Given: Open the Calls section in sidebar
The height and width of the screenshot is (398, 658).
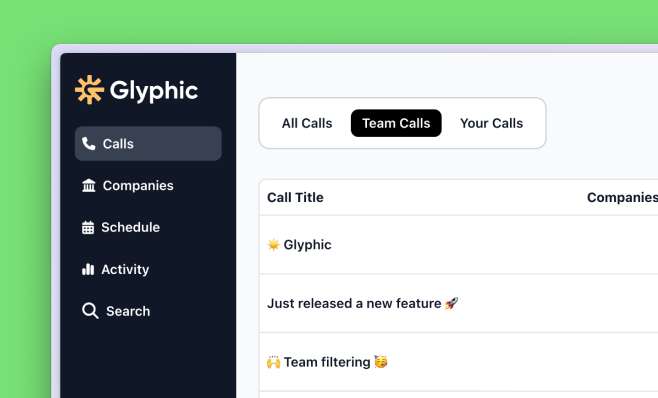Looking at the screenshot, I should coord(148,144).
